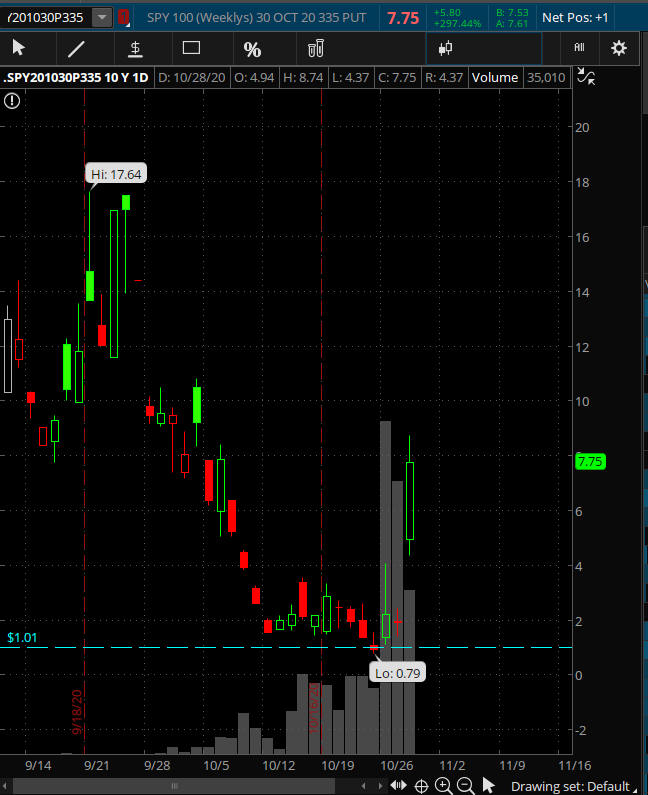Click the red link color box beside symbol
Image resolution: width=648 pixels, height=795 pixels.
[123, 18]
